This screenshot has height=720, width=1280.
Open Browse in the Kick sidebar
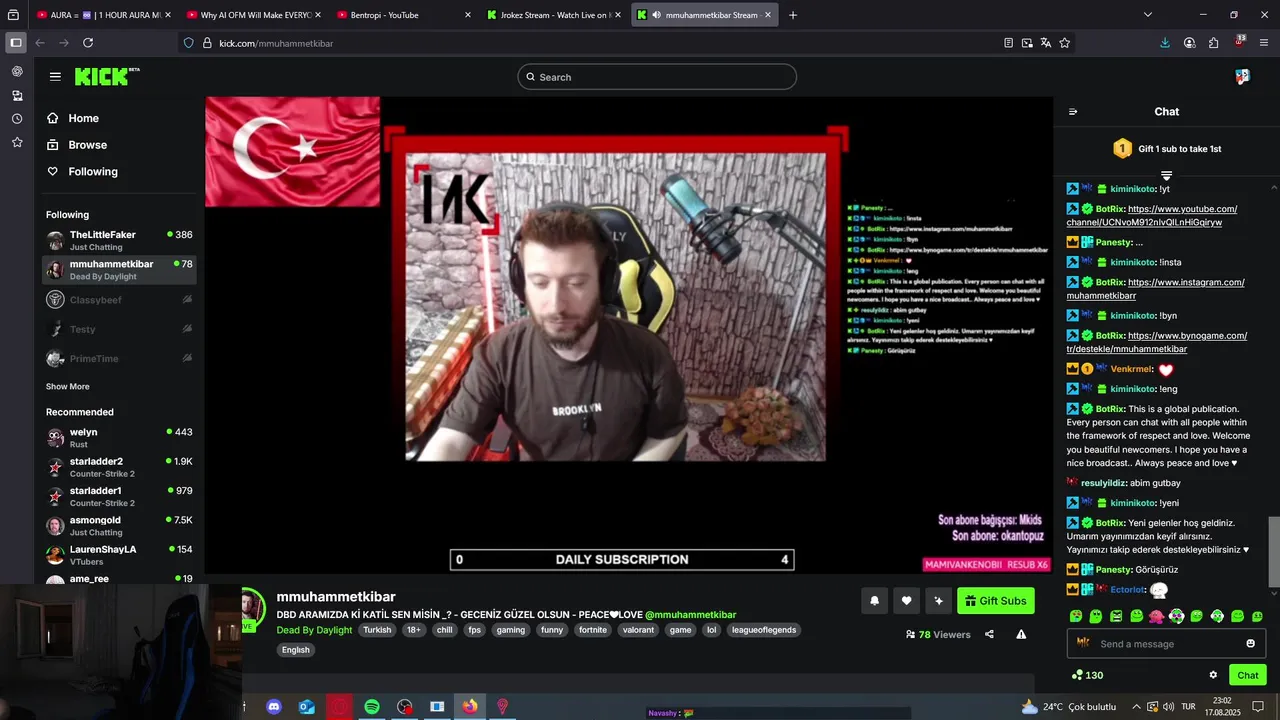coord(87,145)
